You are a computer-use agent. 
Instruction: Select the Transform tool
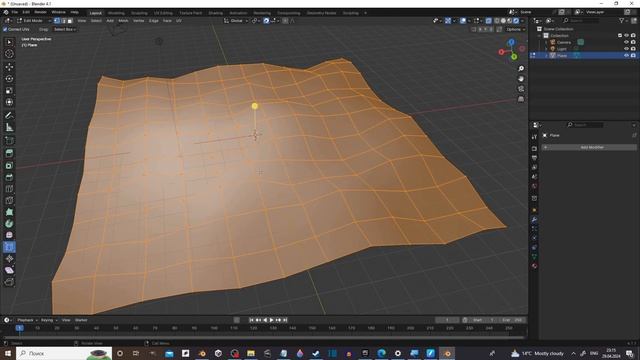pos(9,102)
